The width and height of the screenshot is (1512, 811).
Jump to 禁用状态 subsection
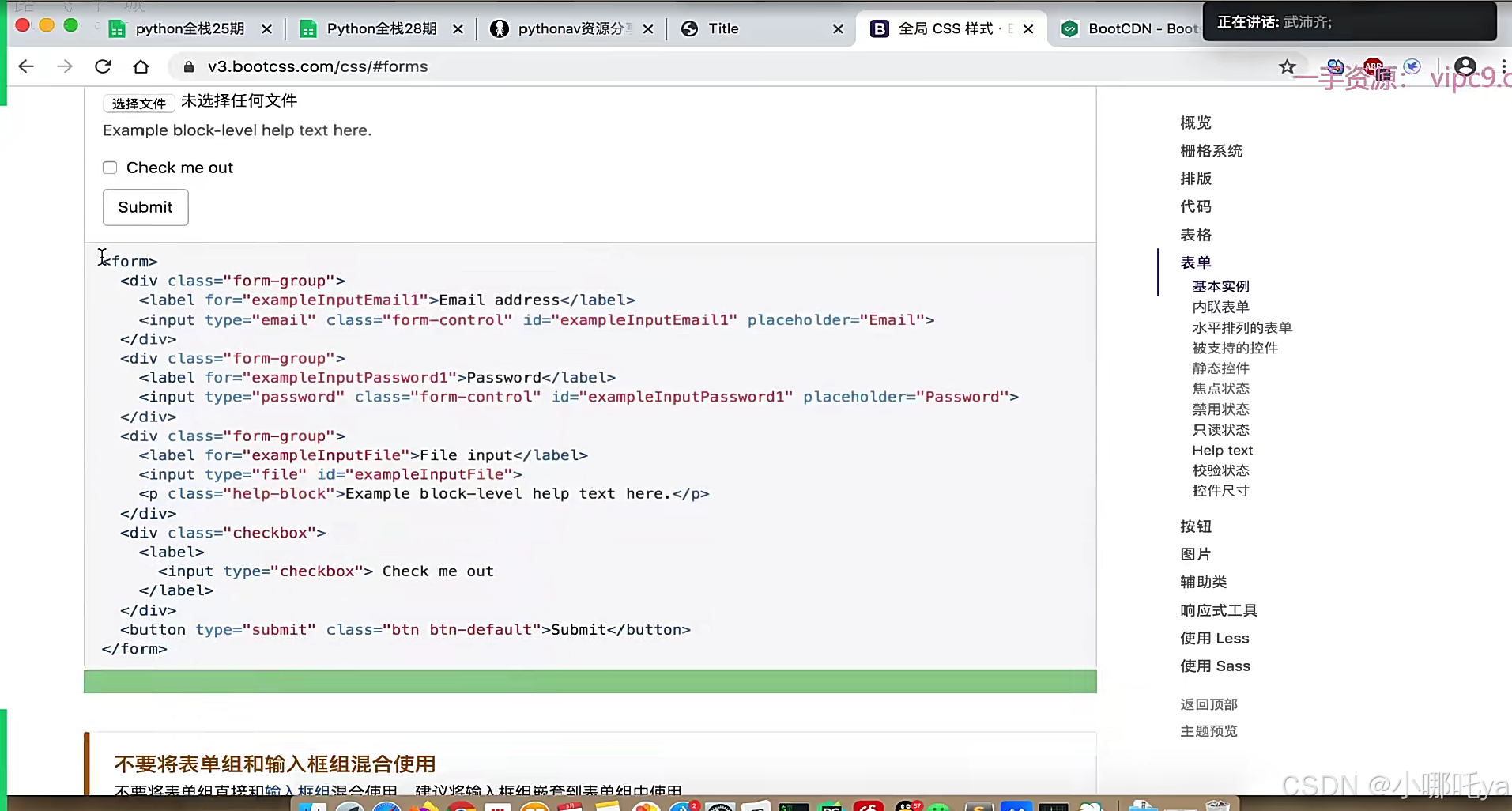click(1221, 409)
